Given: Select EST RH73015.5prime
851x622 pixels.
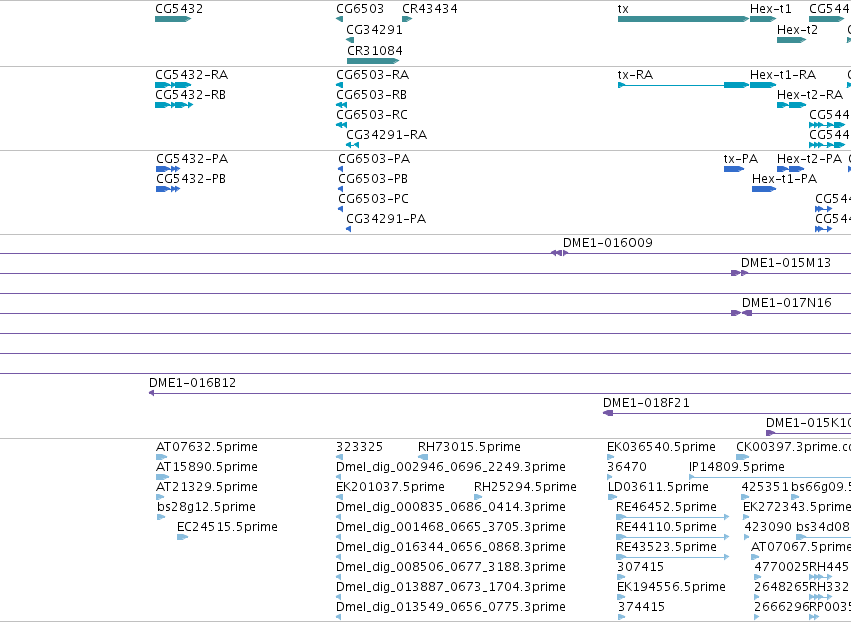Looking at the screenshot, I should point(423,457).
